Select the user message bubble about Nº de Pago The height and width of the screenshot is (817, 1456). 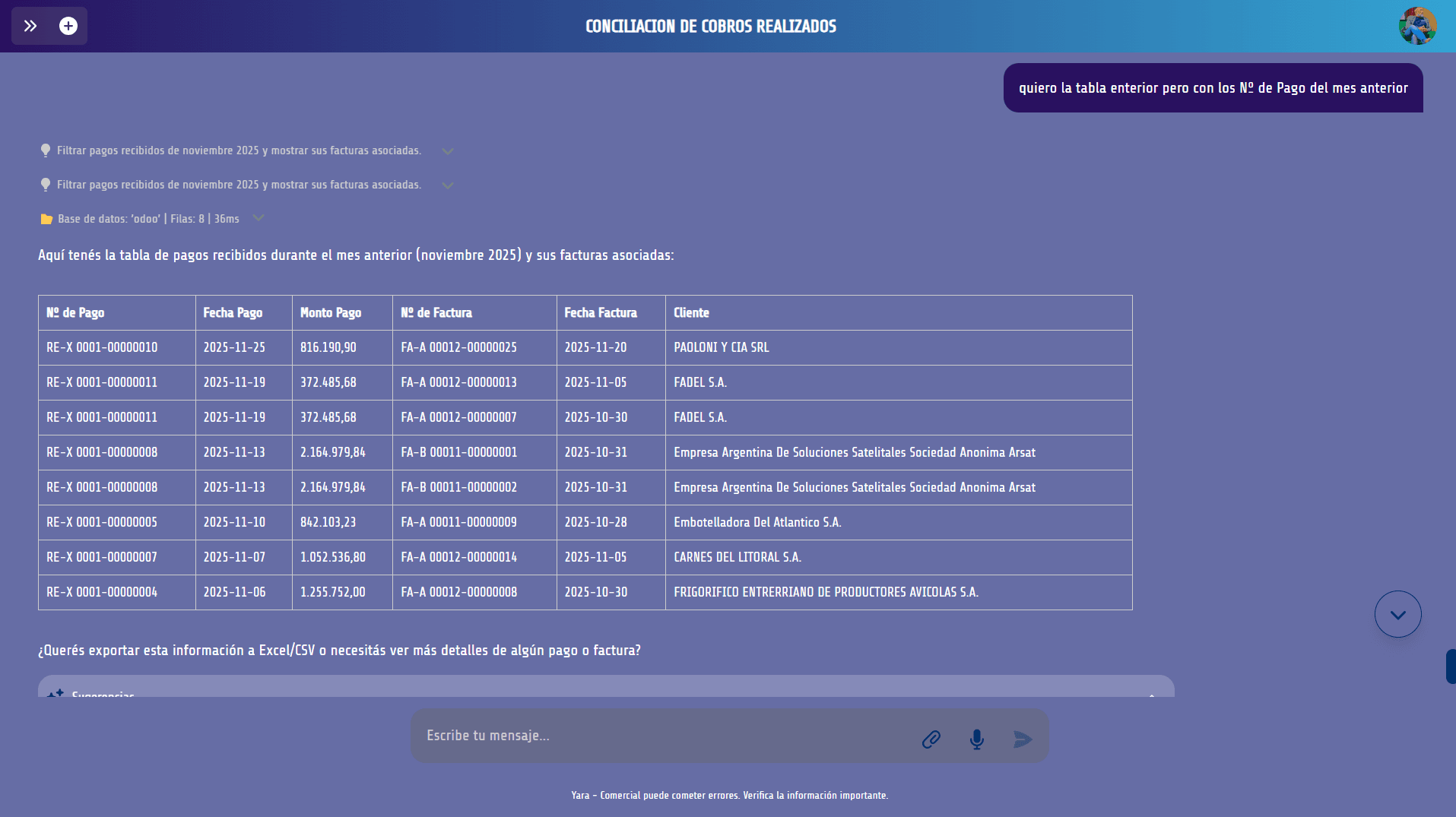(x=1213, y=88)
